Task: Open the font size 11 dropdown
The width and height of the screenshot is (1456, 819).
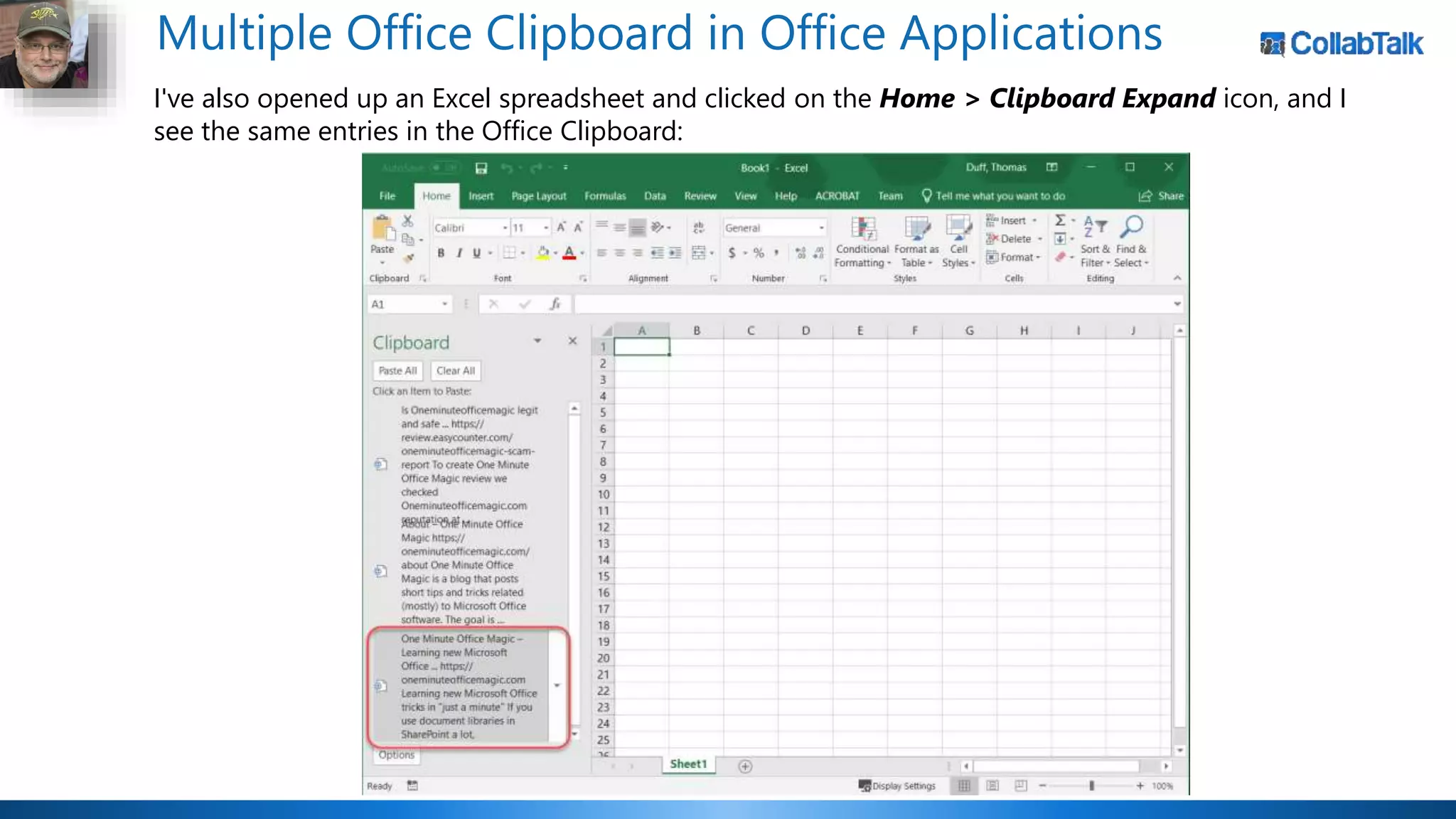Action: (x=545, y=227)
